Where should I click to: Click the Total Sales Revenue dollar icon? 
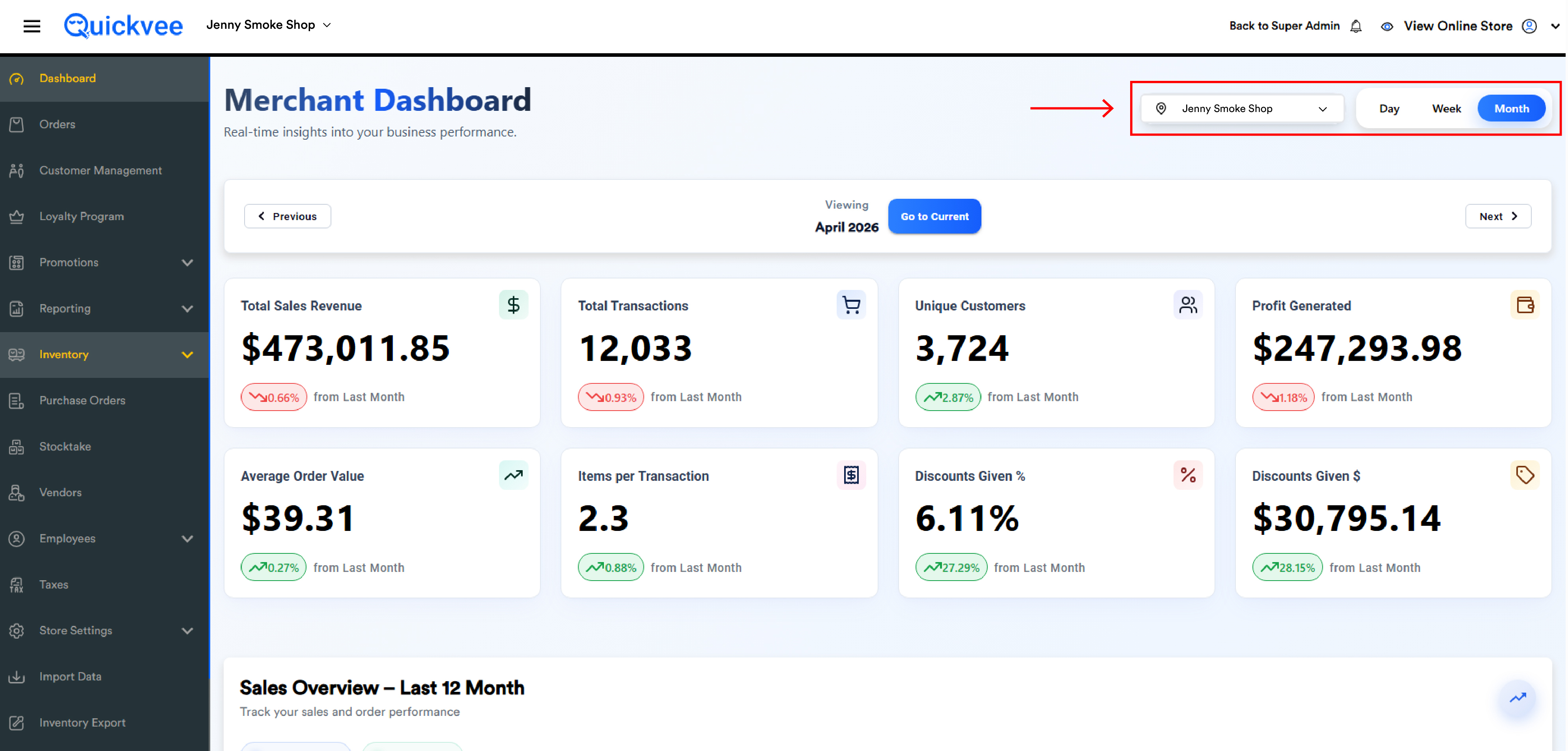[513, 304]
